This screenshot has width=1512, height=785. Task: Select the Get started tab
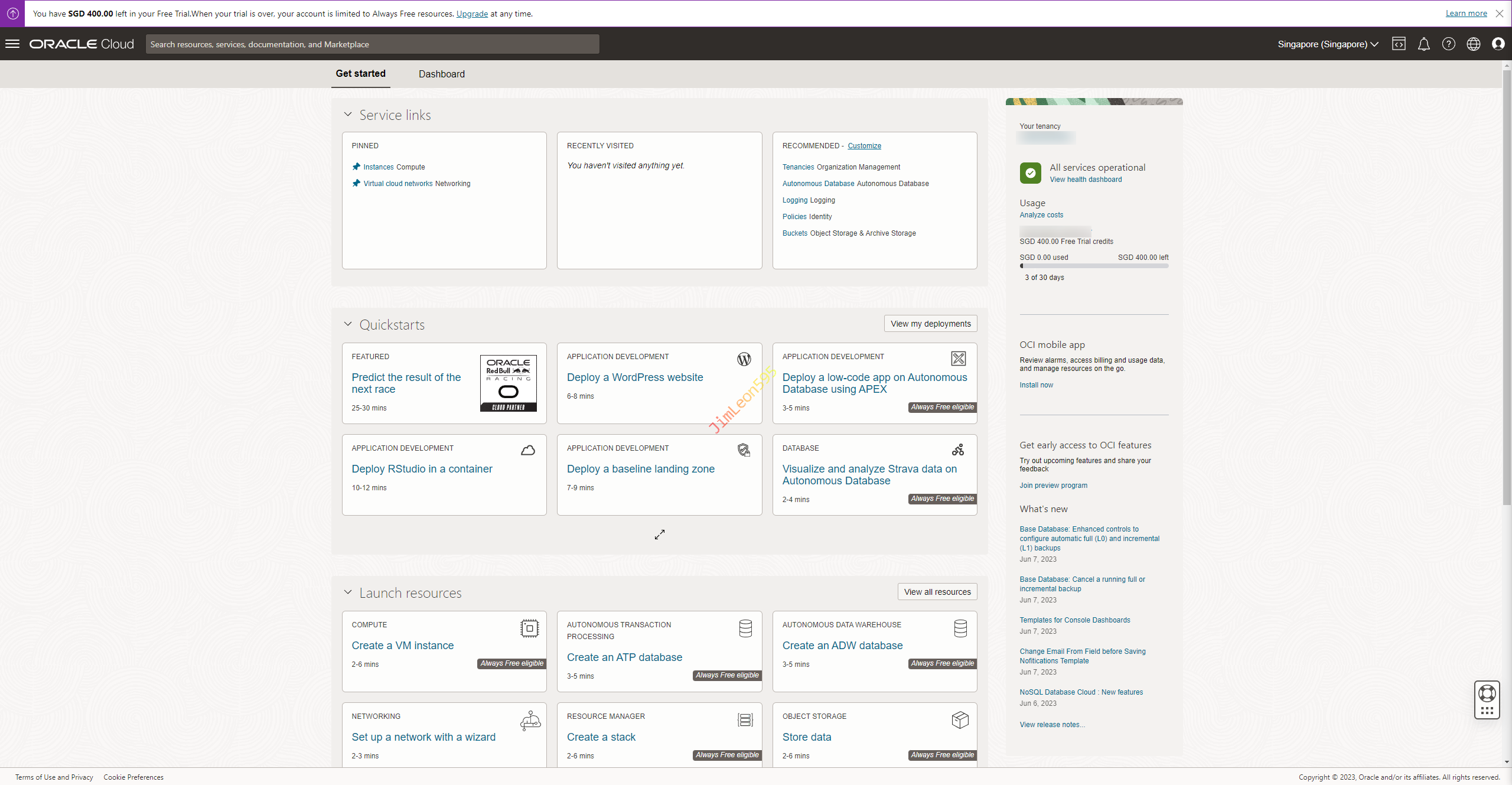click(x=360, y=73)
